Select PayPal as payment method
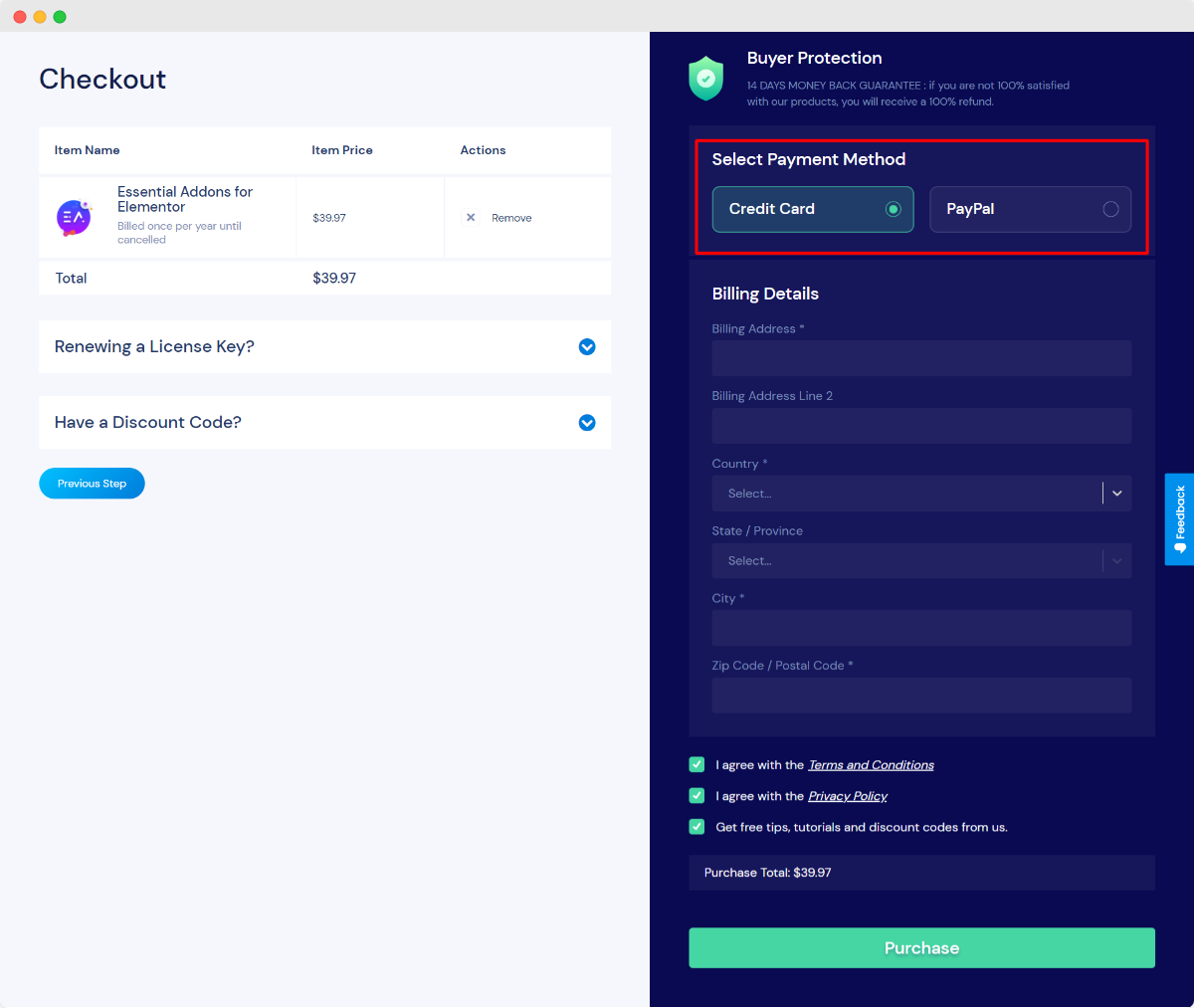This screenshot has height=1008, width=1194. (1030, 209)
